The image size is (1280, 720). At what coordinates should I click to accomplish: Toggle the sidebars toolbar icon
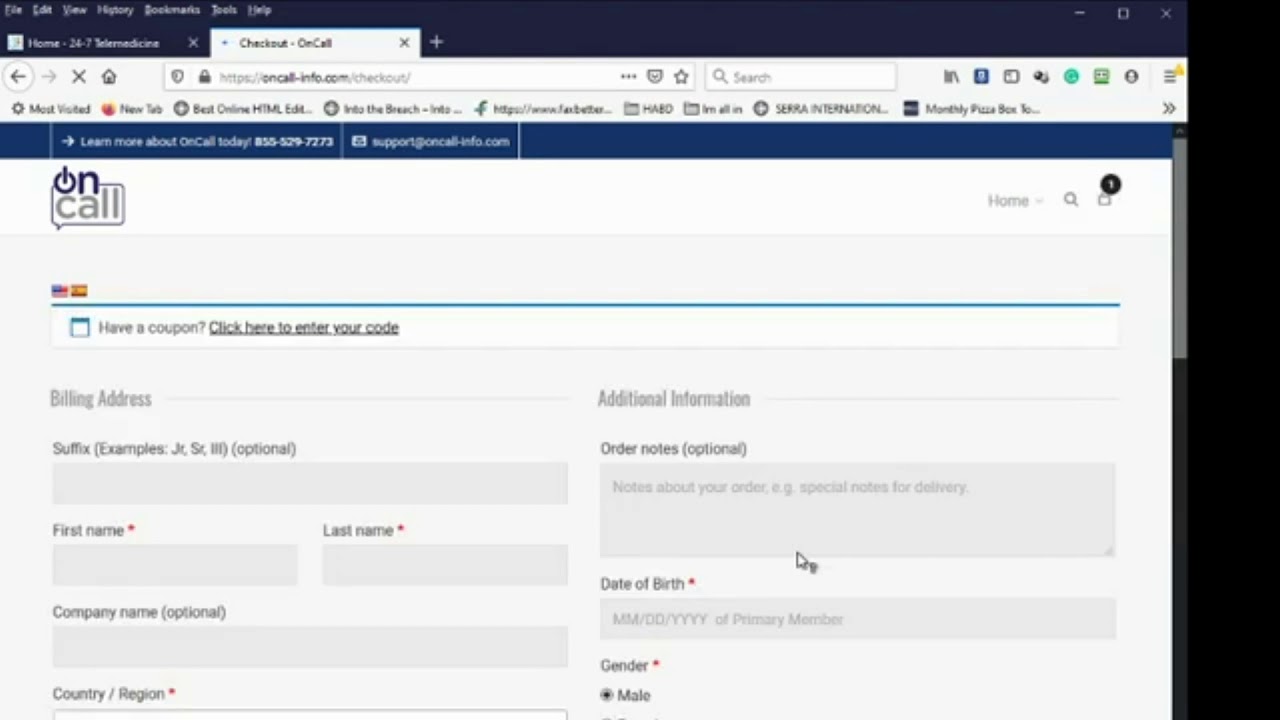[x=1011, y=77]
